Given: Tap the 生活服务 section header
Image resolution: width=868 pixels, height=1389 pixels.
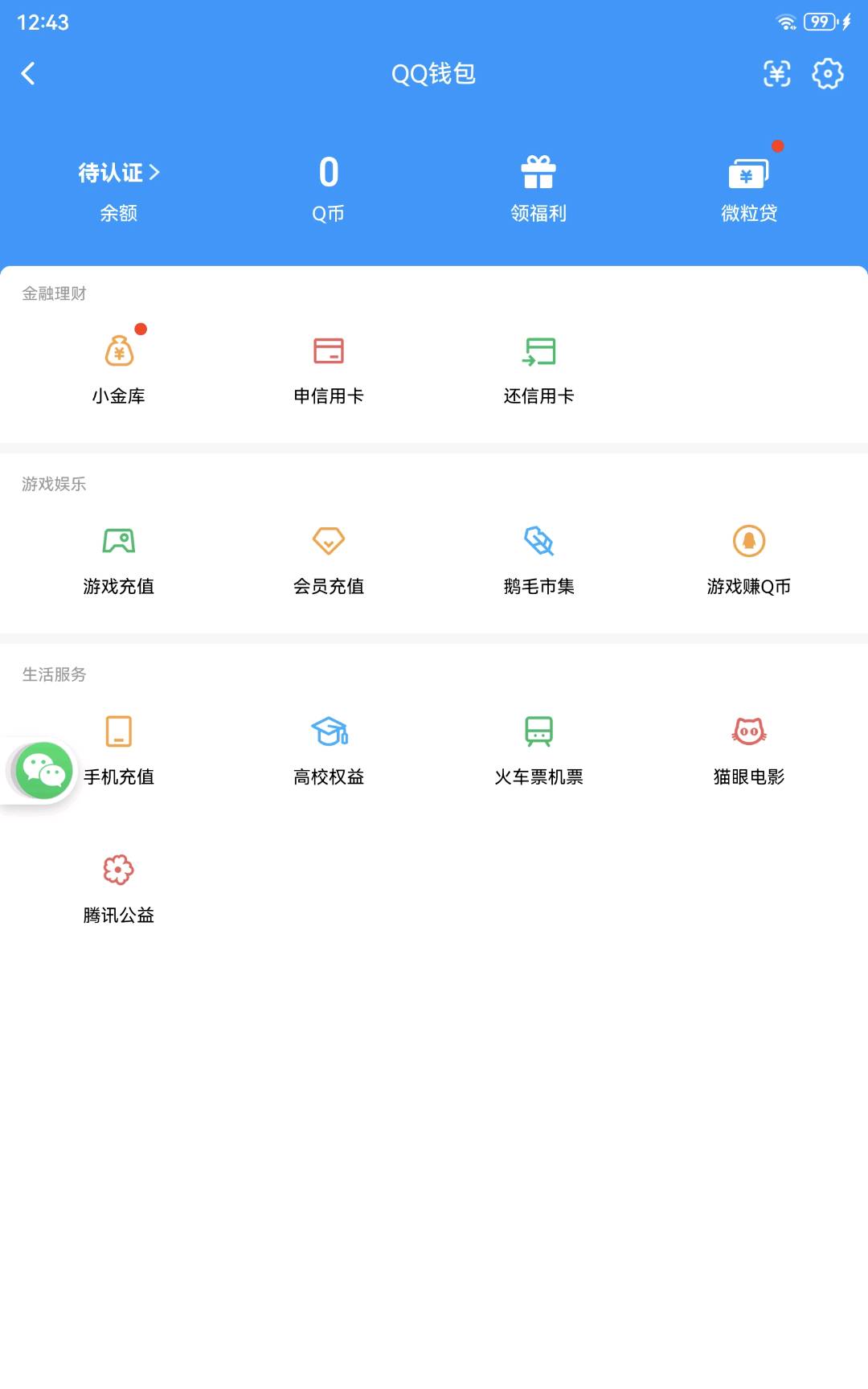Looking at the screenshot, I should (54, 674).
